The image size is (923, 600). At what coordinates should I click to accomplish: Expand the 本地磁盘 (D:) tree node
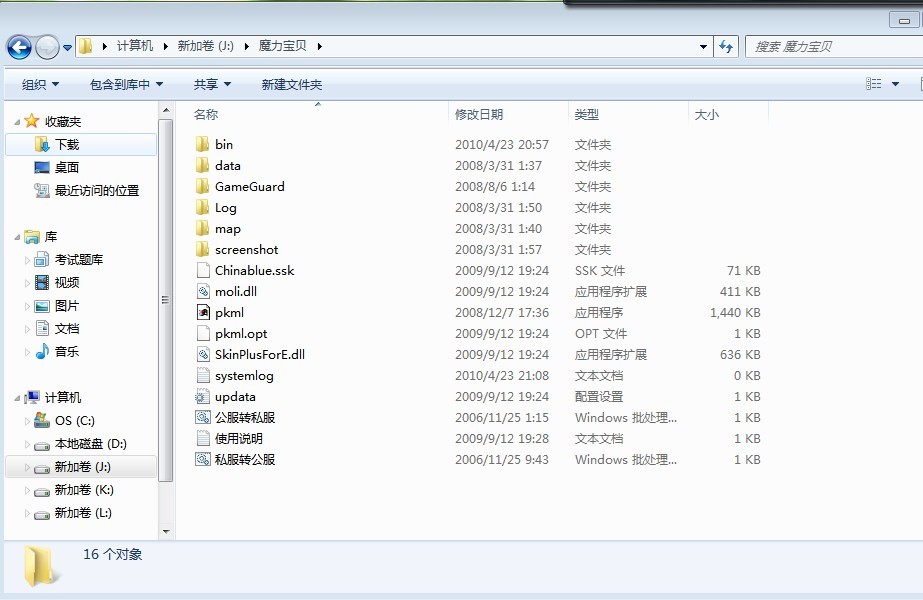click(x=28, y=444)
